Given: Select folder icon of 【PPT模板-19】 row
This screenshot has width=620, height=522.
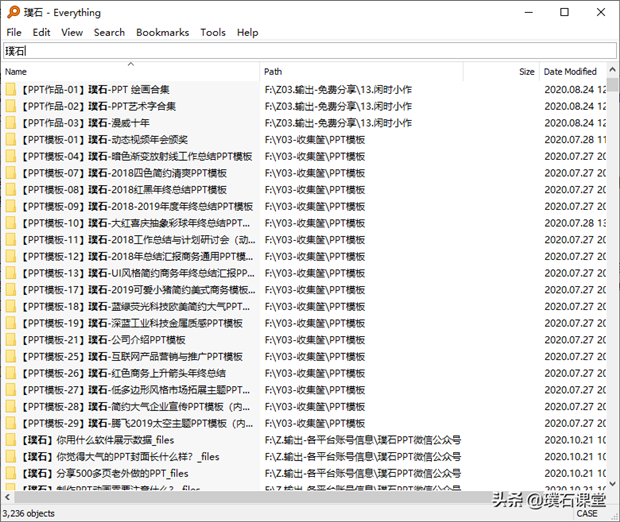Looking at the screenshot, I should coord(11,323).
